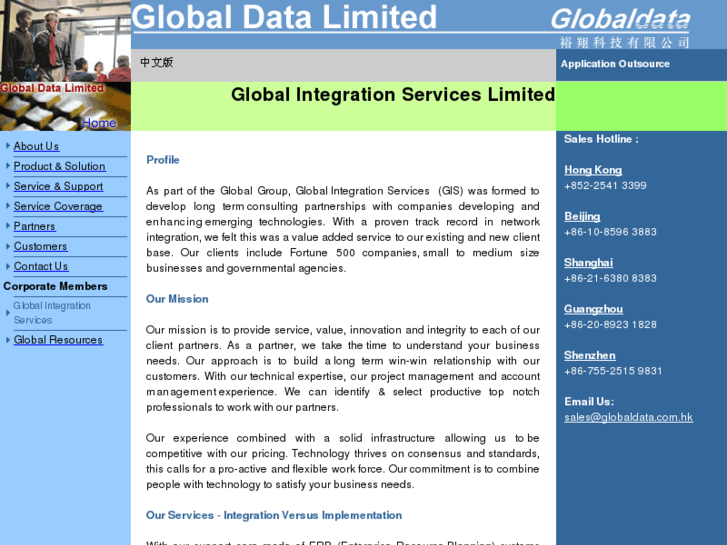The height and width of the screenshot is (545, 727).
Task: Click the Chinese company name 裕翔科技有限公司
Action: coord(624,43)
